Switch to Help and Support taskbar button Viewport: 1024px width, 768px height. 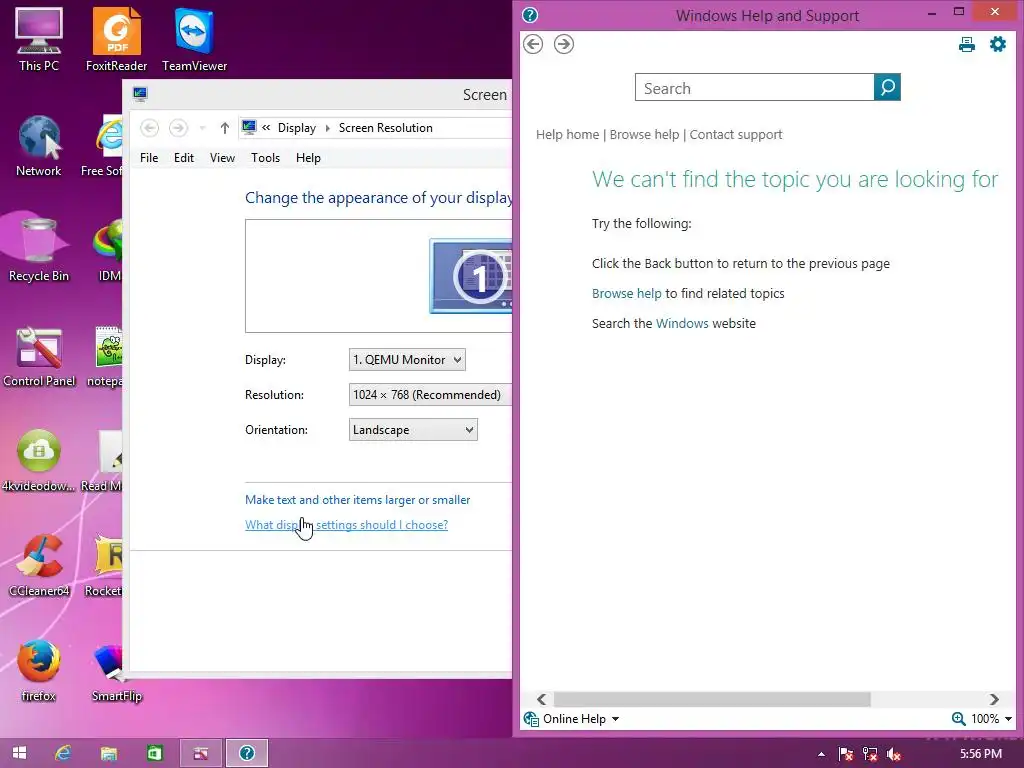[x=247, y=753]
